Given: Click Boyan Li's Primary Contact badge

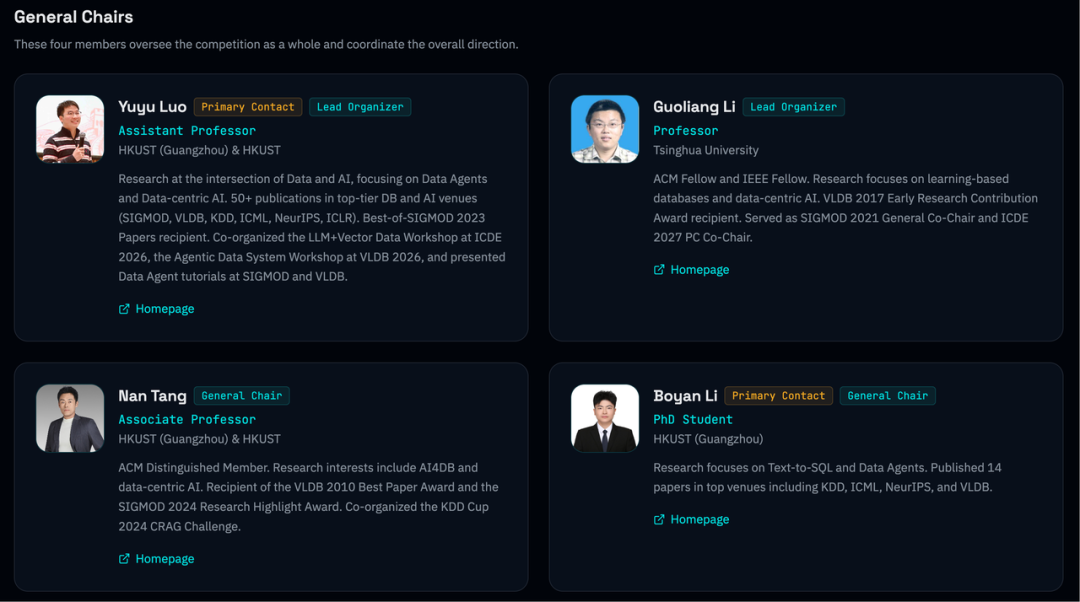Looking at the screenshot, I should [x=778, y=396].
